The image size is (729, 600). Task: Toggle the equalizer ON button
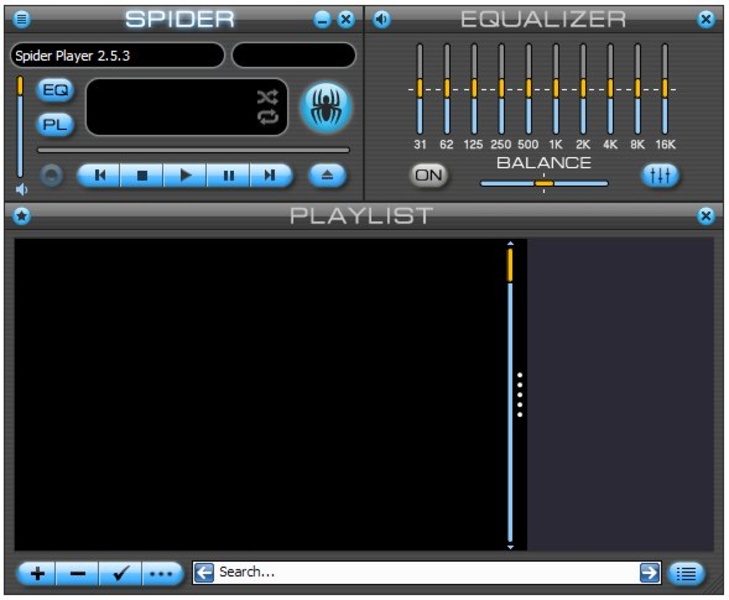pos(429,175)
